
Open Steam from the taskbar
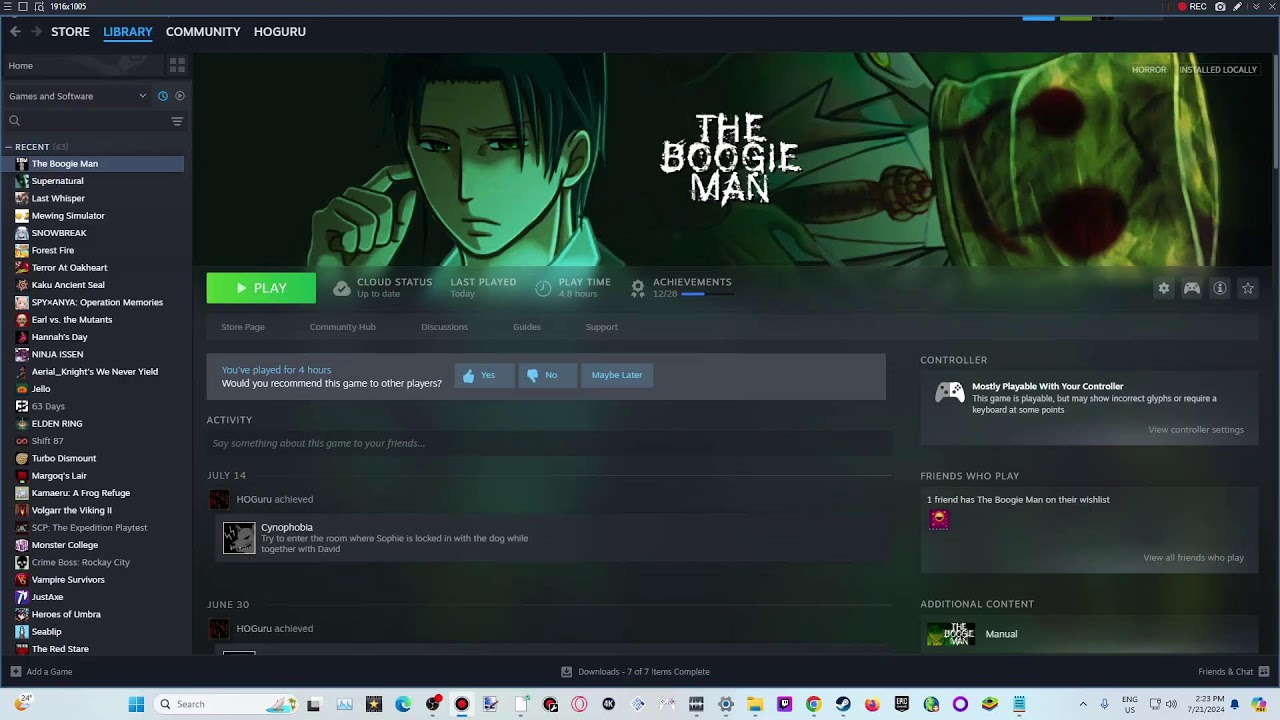click(x=843, y=704)
